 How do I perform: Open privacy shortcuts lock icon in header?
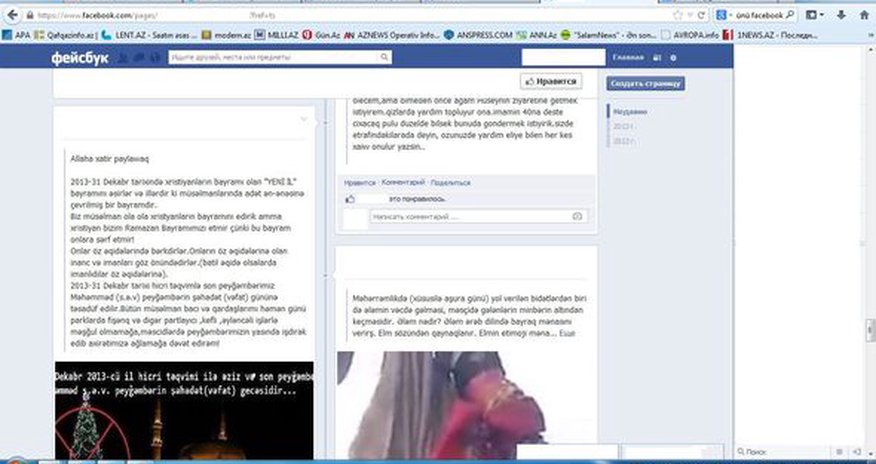click(x=658, y=58)
